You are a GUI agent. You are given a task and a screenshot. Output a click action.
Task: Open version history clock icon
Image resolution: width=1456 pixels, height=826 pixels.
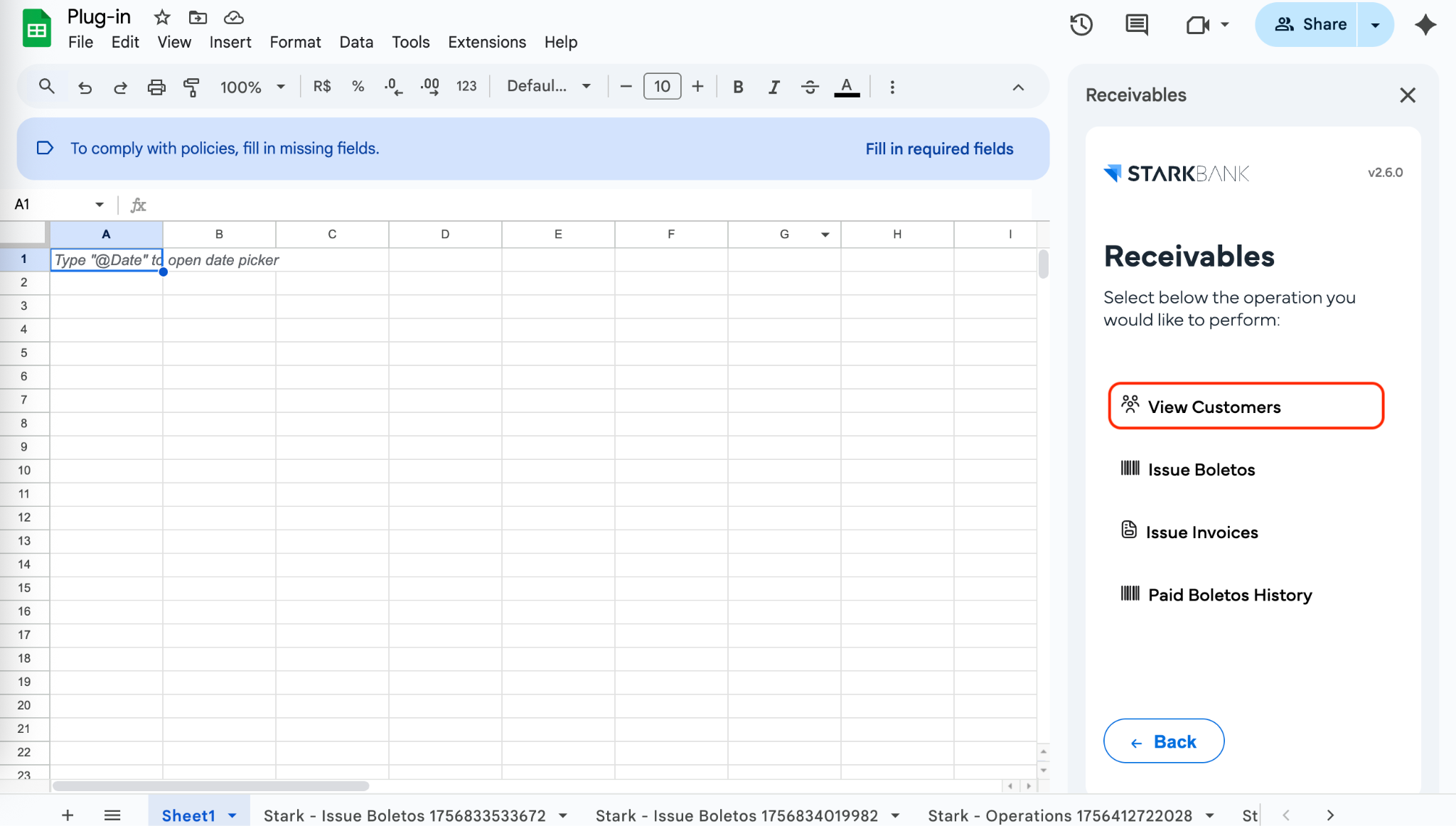coord(1081,25)
